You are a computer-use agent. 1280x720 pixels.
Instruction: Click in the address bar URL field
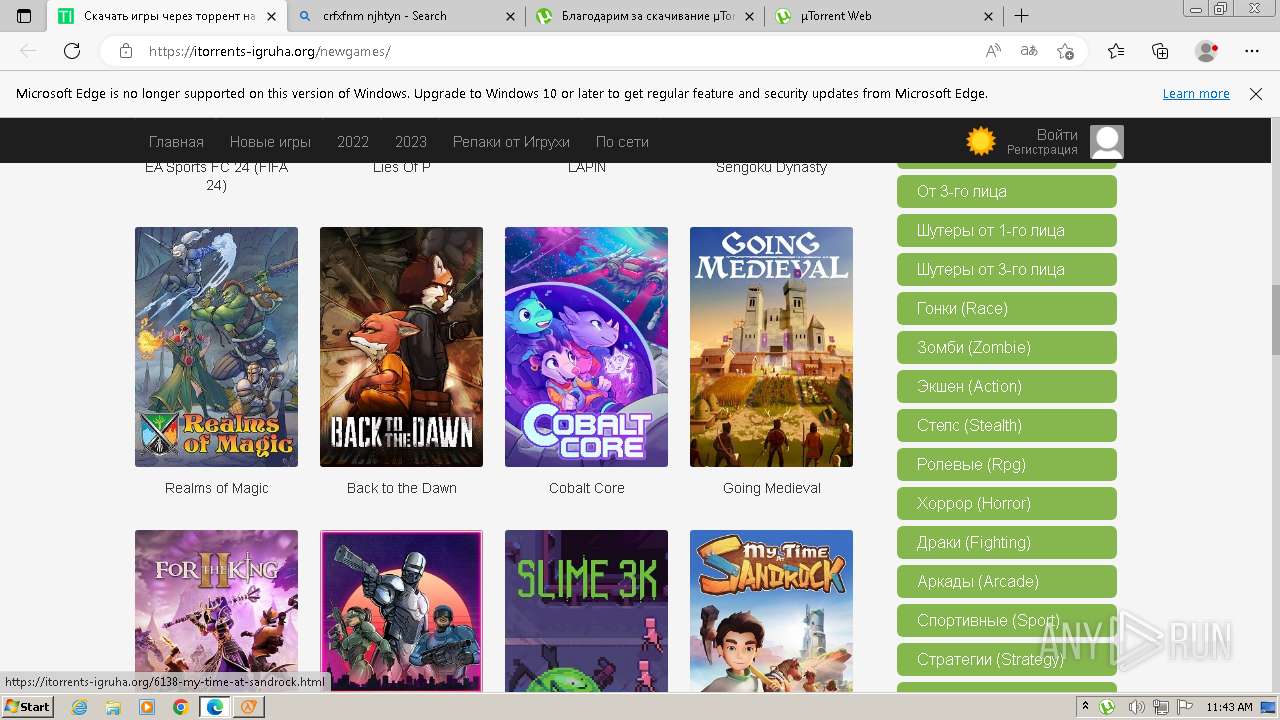pyautogui.click(x=560, y=51)
